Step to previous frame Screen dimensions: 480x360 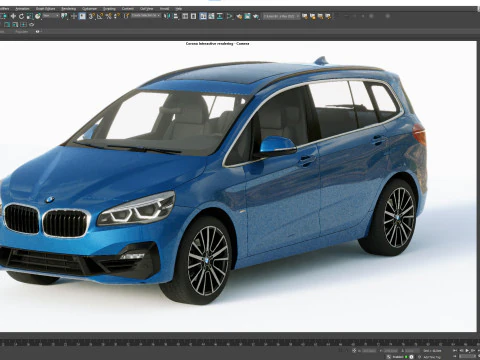click(x=461, y=351)
